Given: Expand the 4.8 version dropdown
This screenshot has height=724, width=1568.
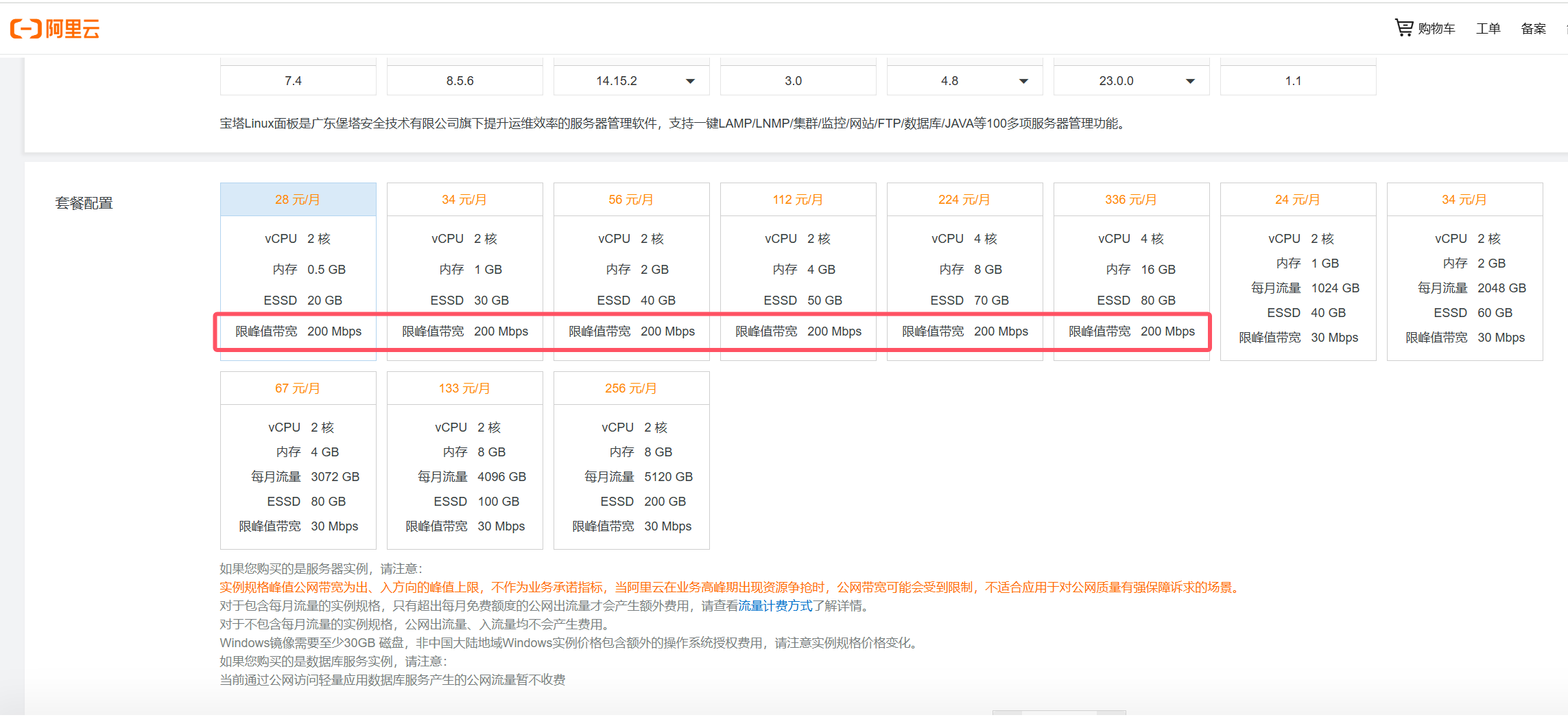Looking at the screenshot, I should (1023, 81).
